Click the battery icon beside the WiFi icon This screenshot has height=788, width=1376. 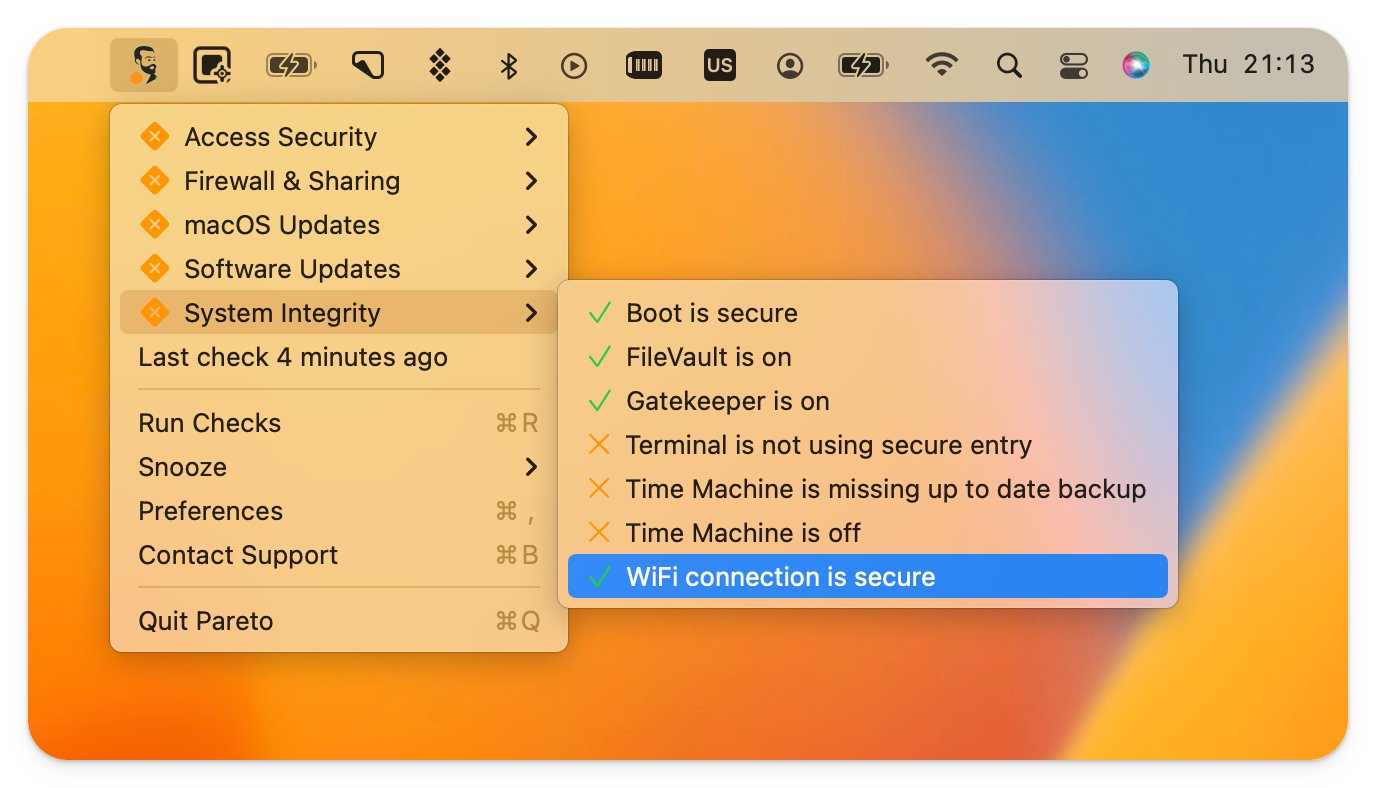coord(863,66)
